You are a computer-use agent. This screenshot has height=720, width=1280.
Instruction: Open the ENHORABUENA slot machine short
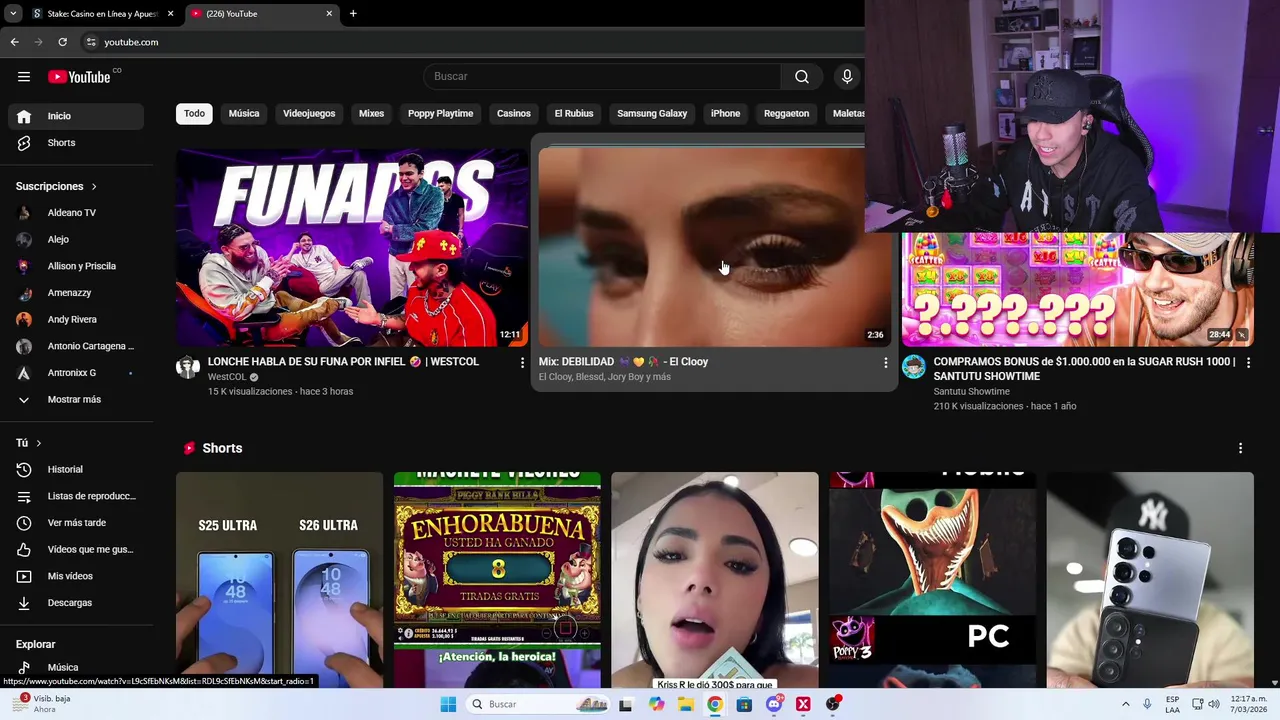[497, 580]
